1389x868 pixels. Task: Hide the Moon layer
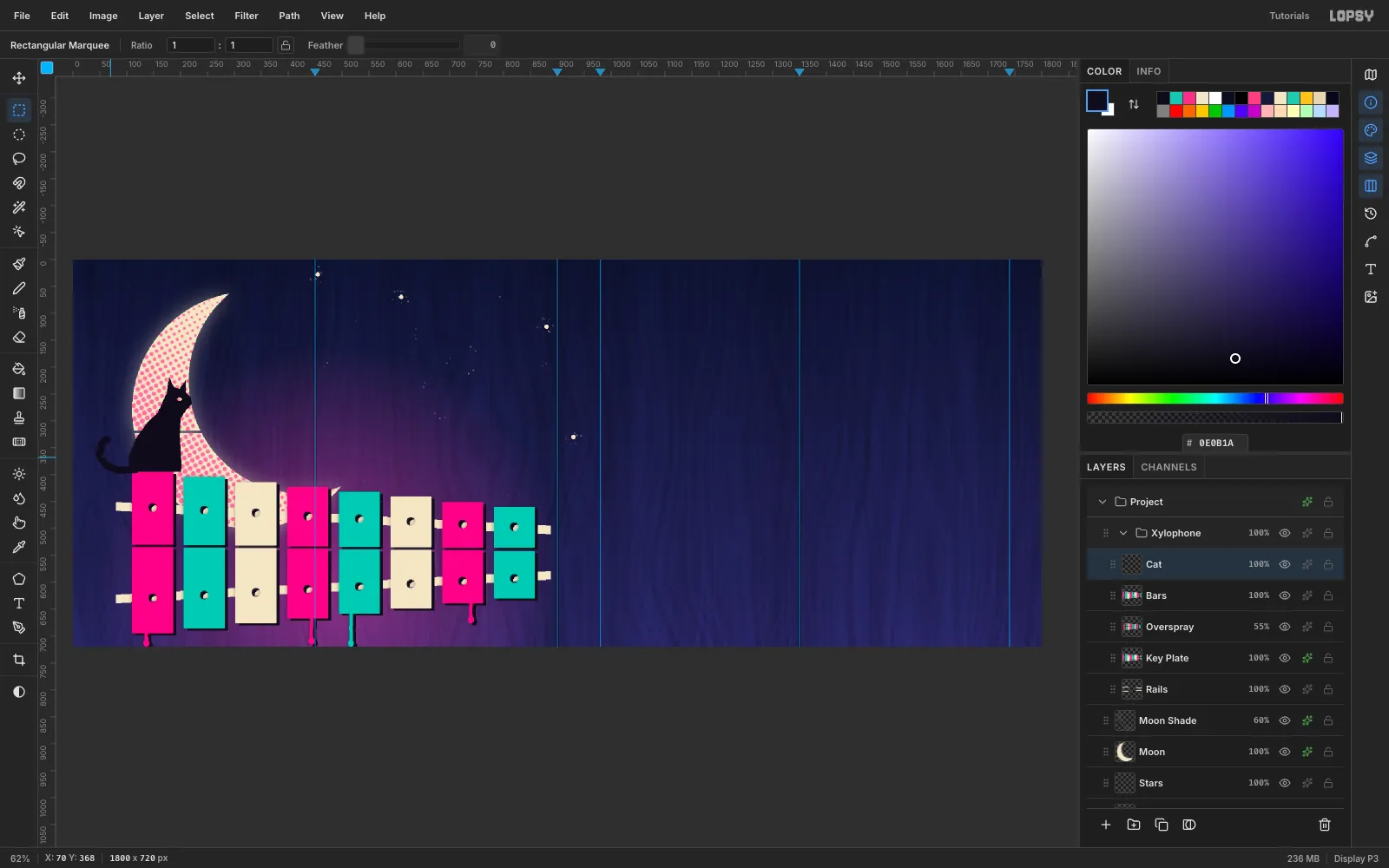(x=1285, y=752)
